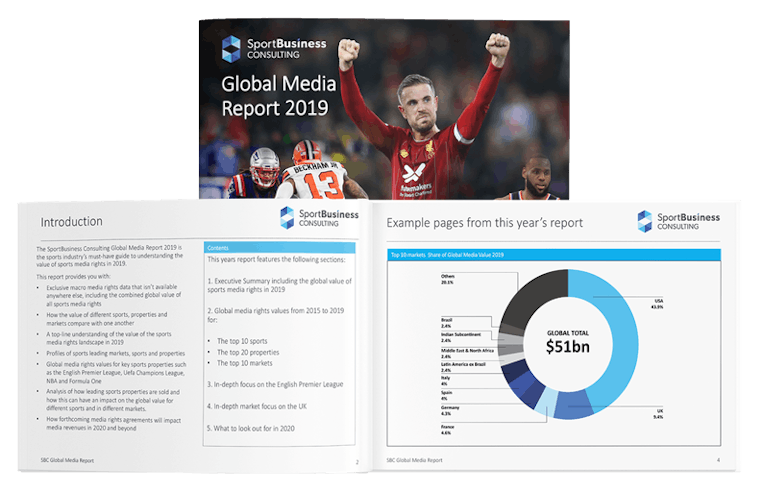Screen dimensions: 768x492
Task: Click the 'Brazil 2.4%' chart label
Action: (x=446, y=322)
